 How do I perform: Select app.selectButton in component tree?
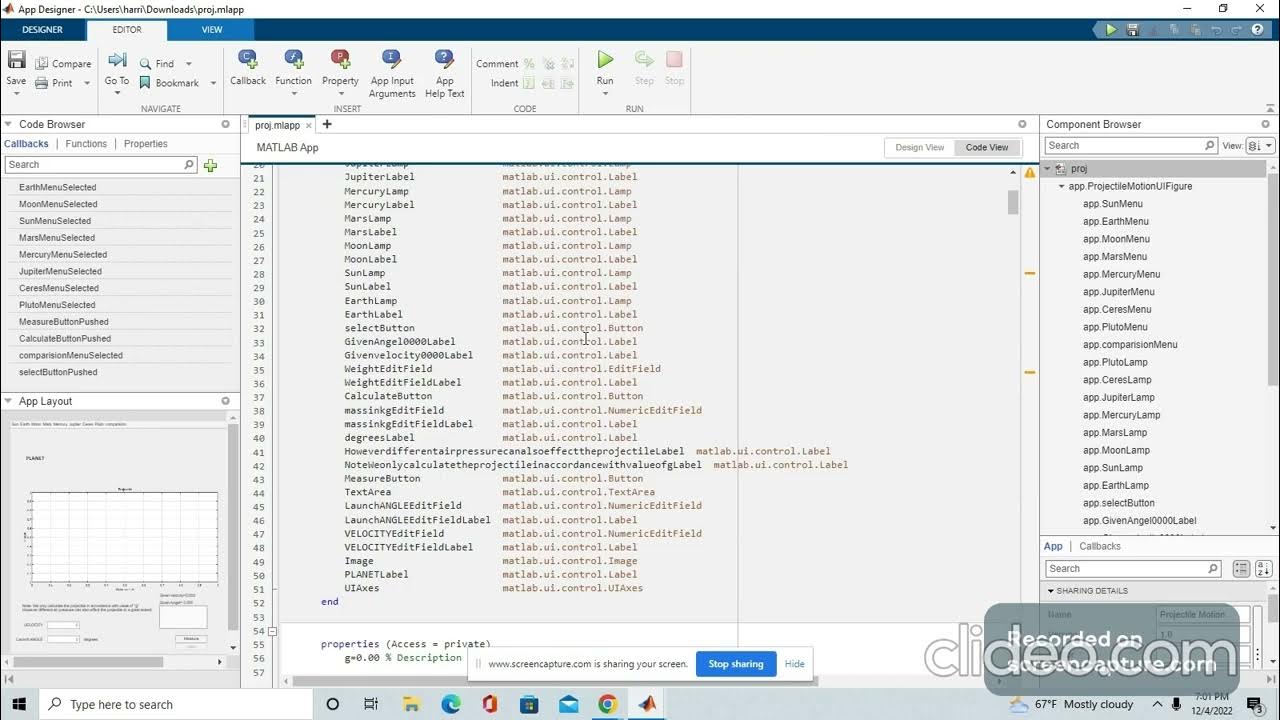[1118, 503]
